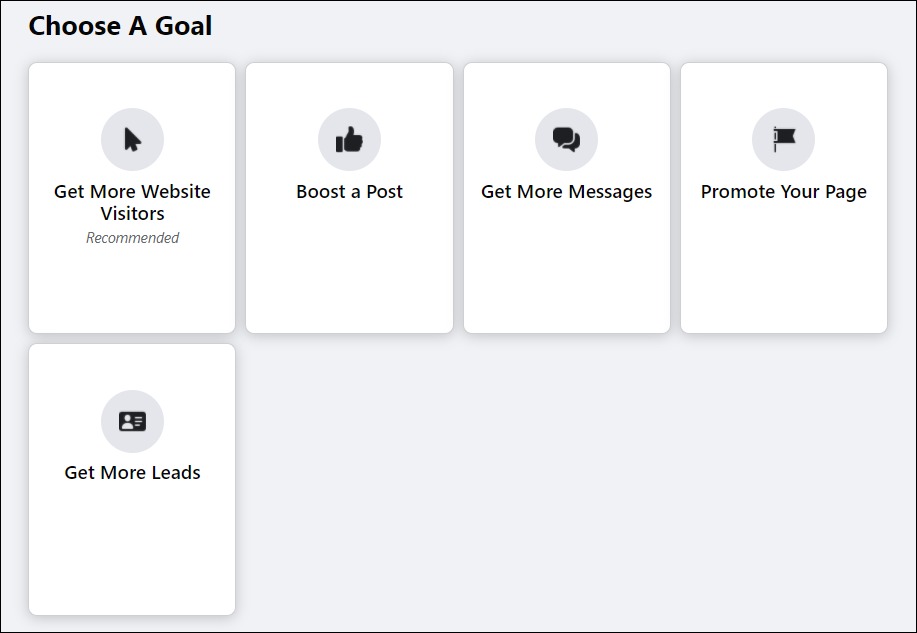917x633 pixels.
Task: Click the 'Recommended' tag under Website Visitors
Action: pyautogui.click(x=132, y=238)
